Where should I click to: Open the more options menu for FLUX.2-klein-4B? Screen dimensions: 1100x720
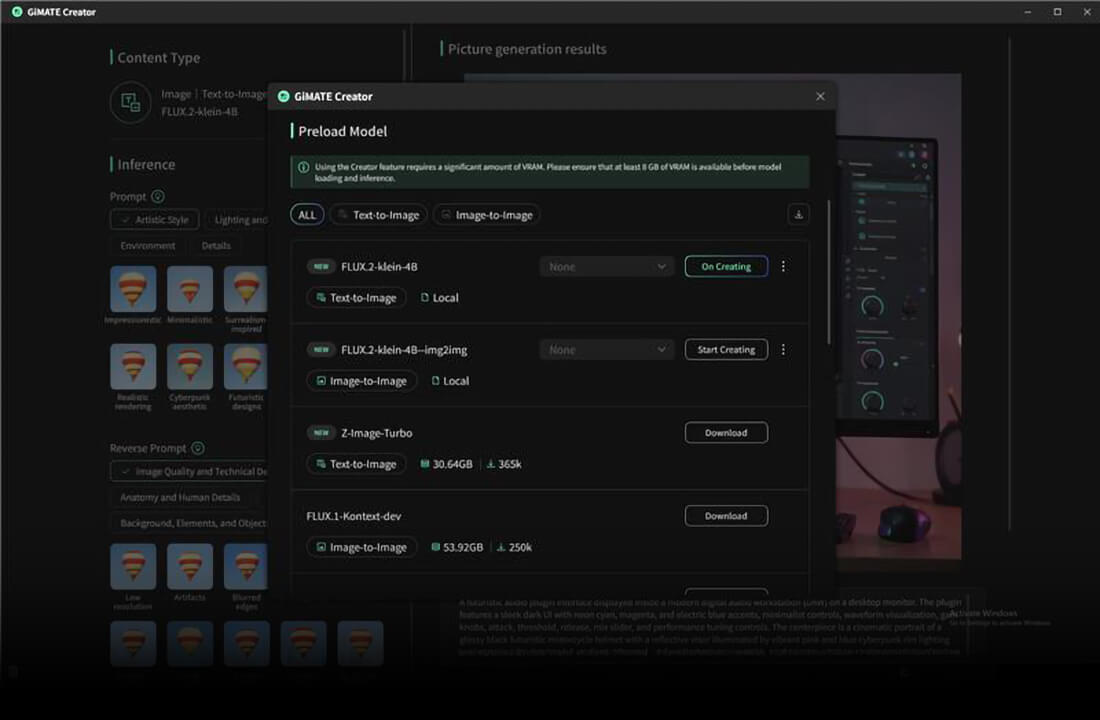[784, 267]
